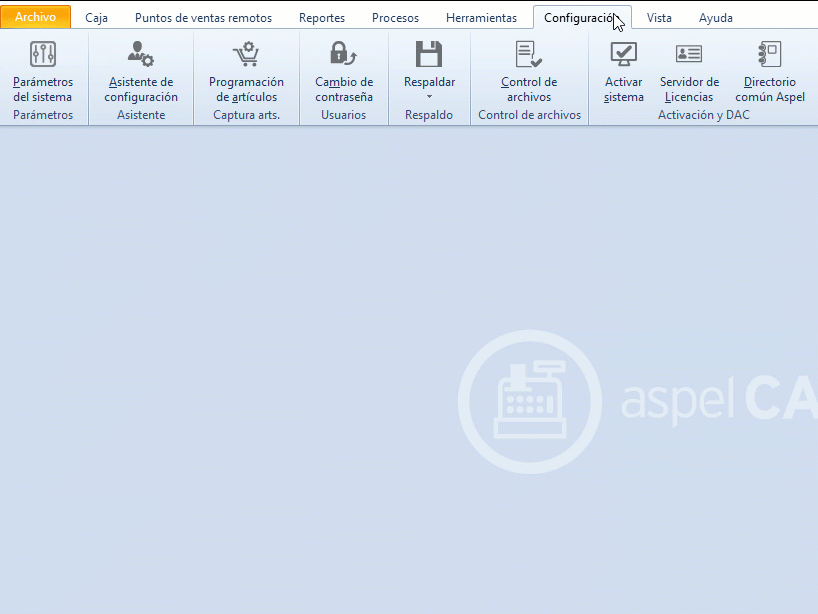
Task: Open Directorio común Aspel
Action: [x=770, y=73]
